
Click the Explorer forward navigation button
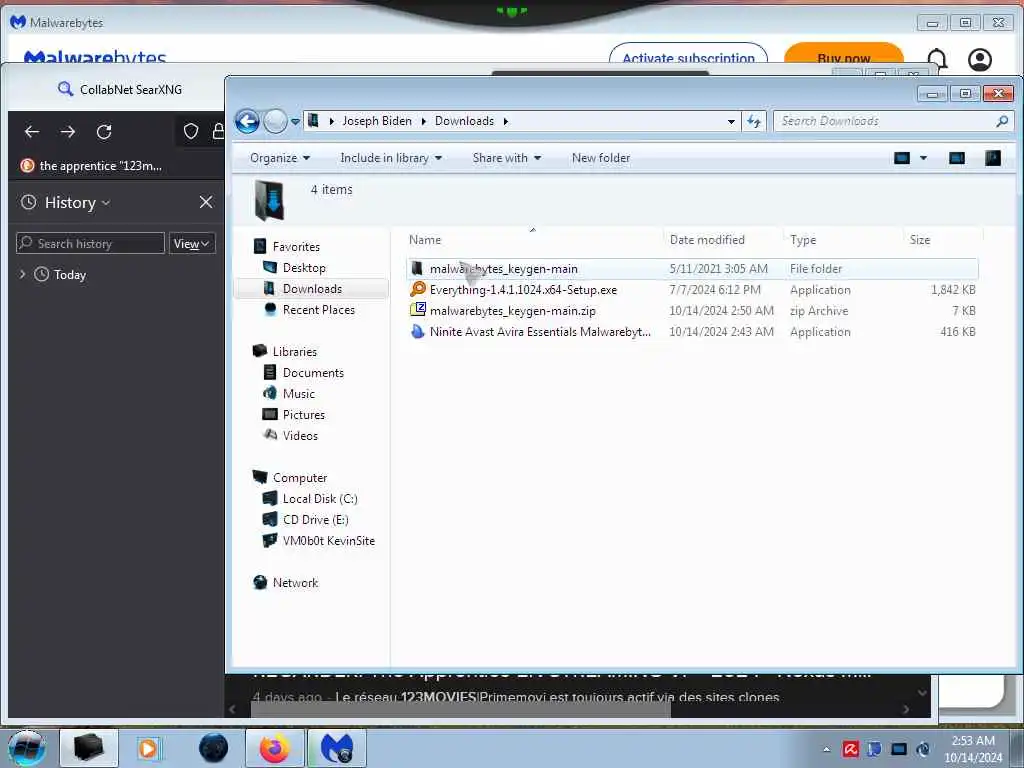275,121
